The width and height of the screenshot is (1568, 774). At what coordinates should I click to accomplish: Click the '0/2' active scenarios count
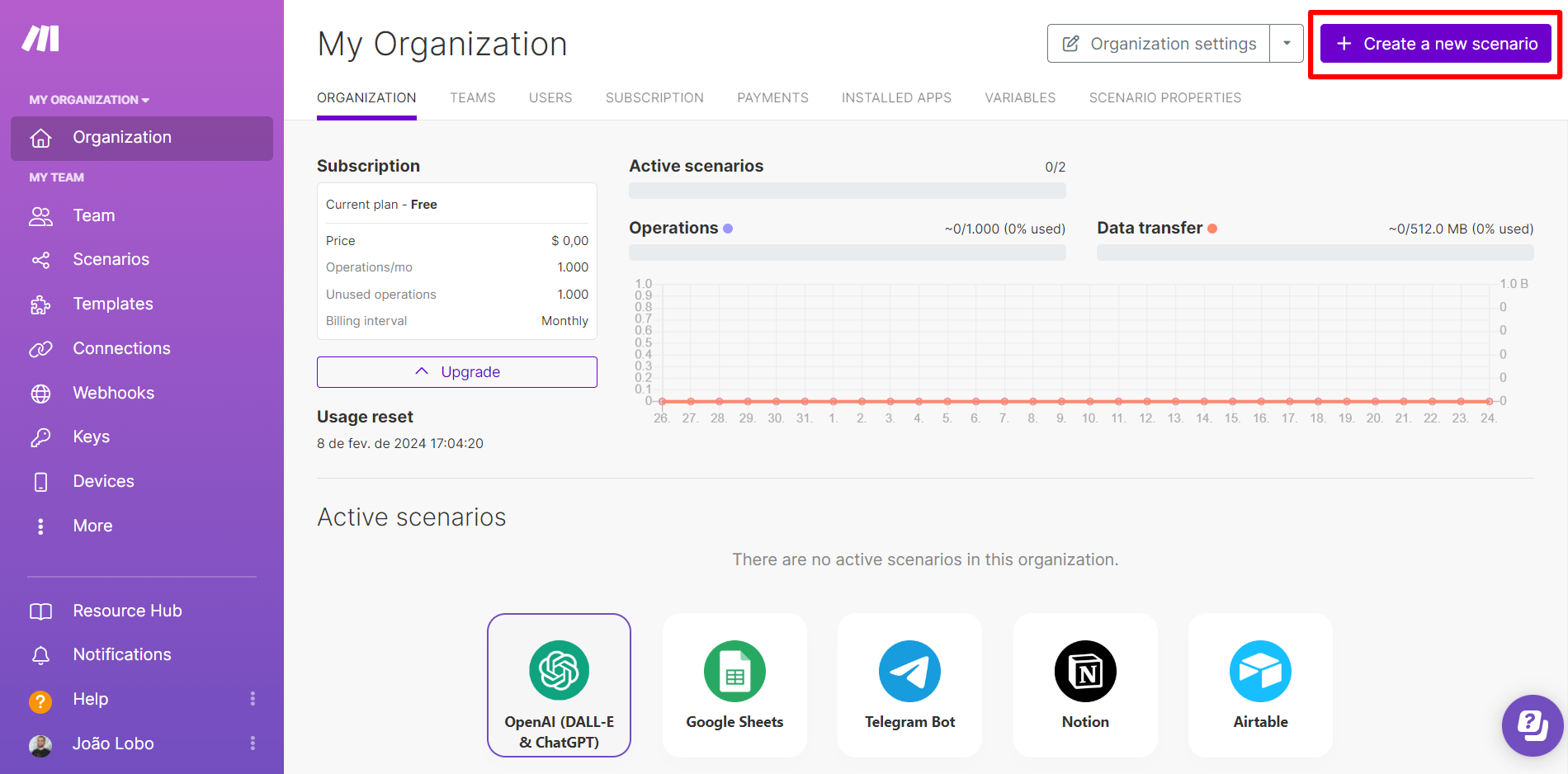(x=1055, y=168)
